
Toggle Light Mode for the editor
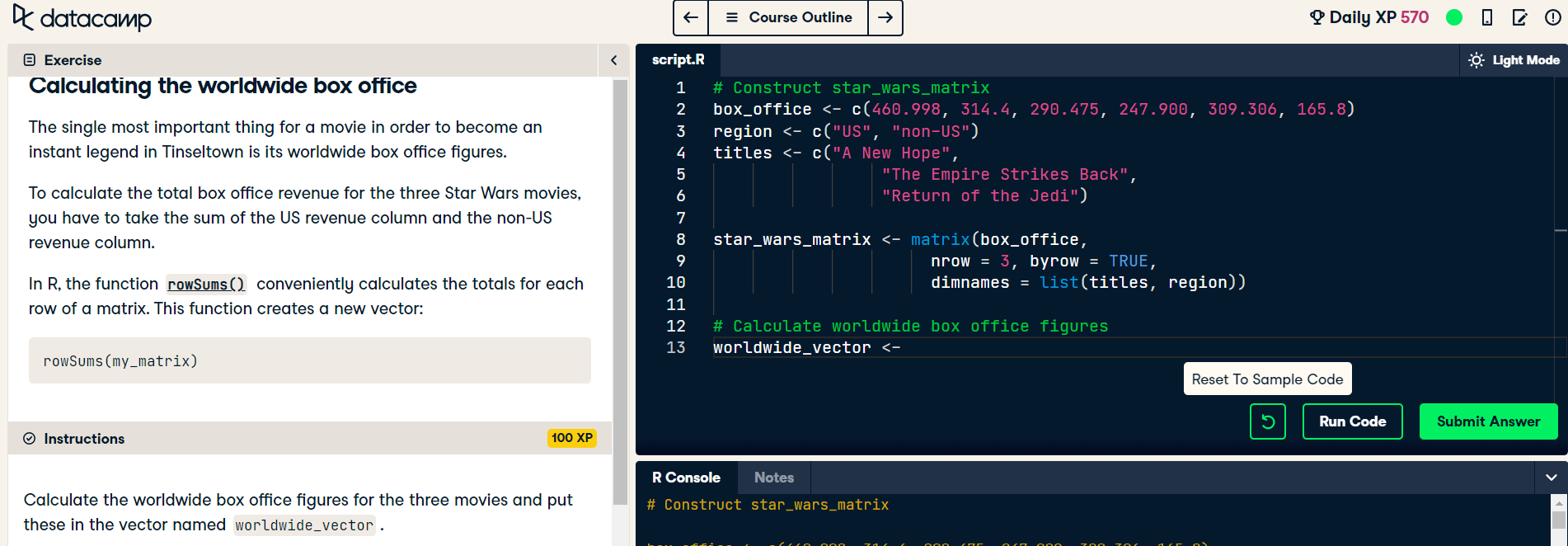1514,60
